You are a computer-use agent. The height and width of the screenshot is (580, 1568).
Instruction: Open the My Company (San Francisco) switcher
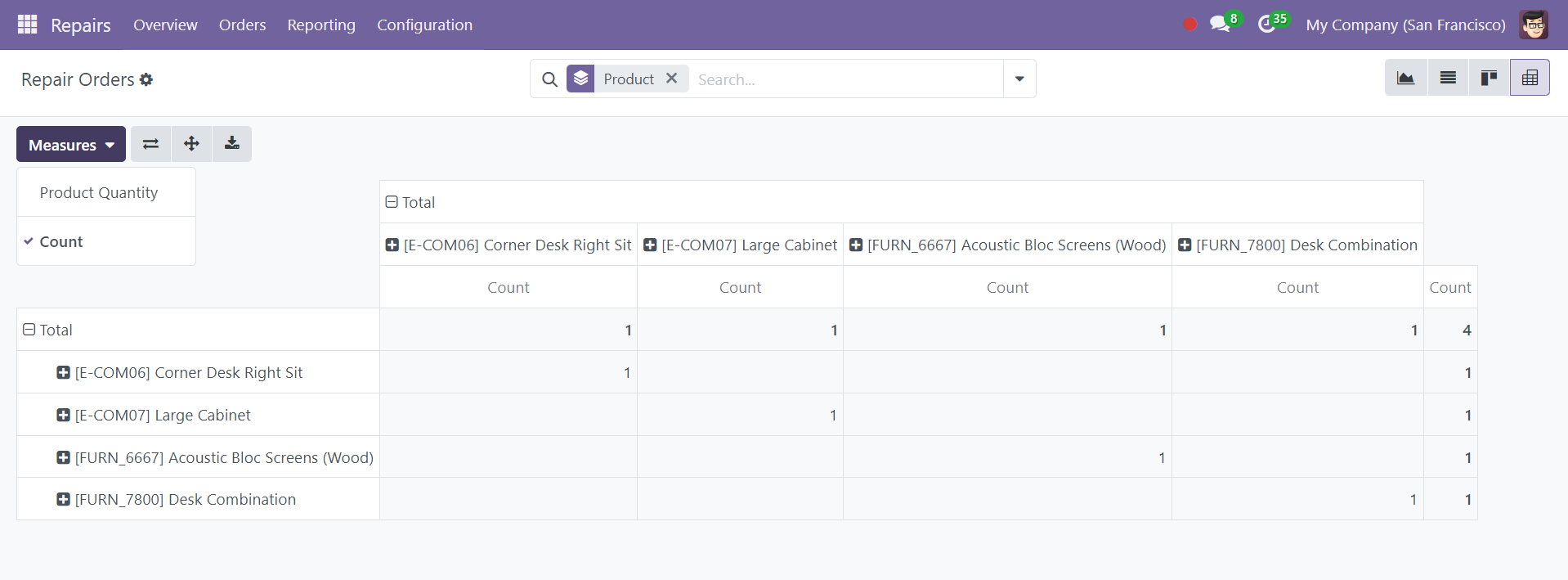[x=1405, y=25]
